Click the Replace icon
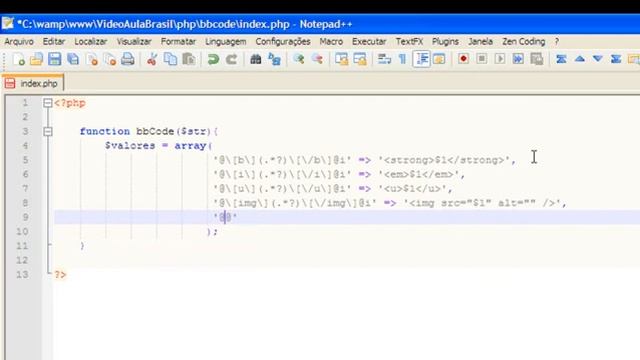The width and height of the screenshot is (640, 360). point(274,60)
